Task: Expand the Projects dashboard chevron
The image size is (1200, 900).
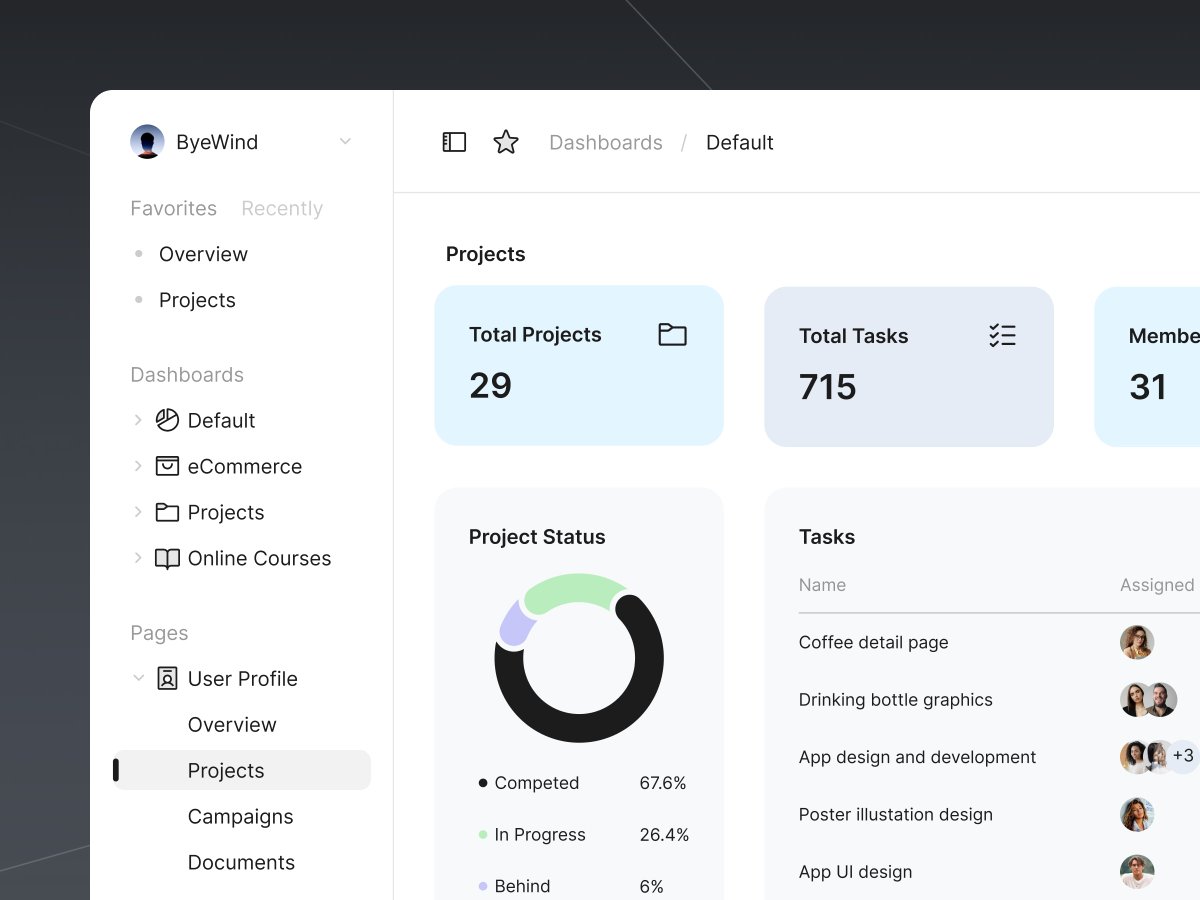Action: 138,512
